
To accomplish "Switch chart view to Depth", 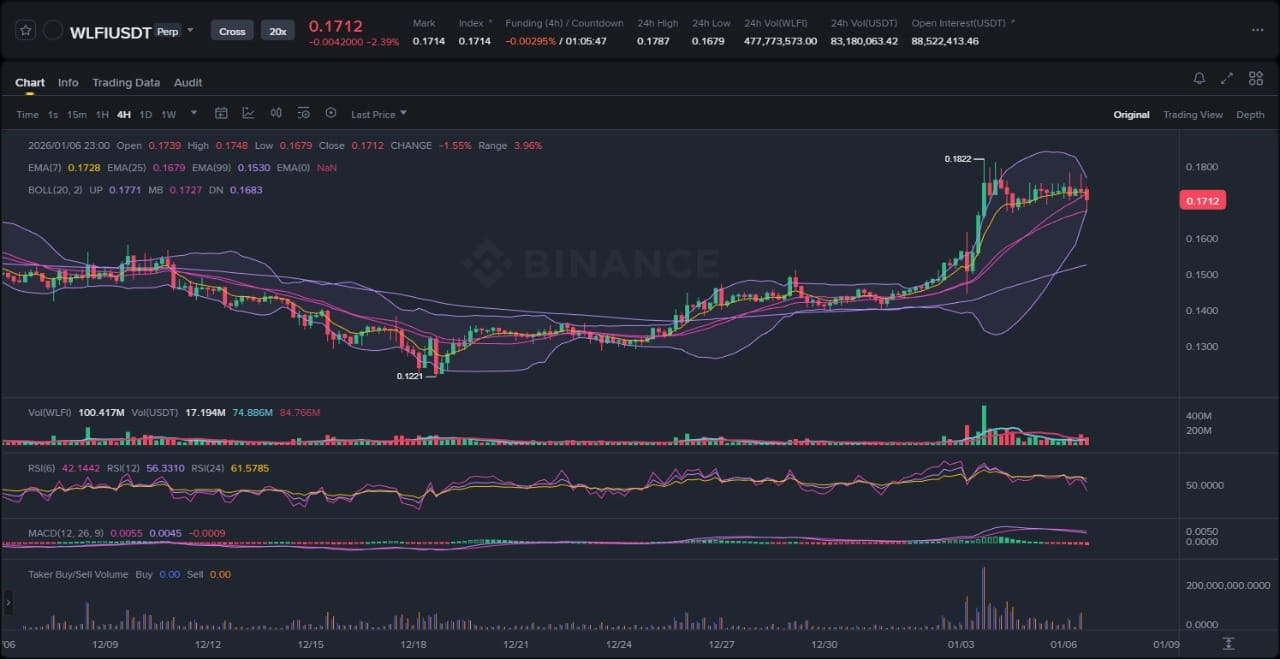I will (x=1250, y=115).
